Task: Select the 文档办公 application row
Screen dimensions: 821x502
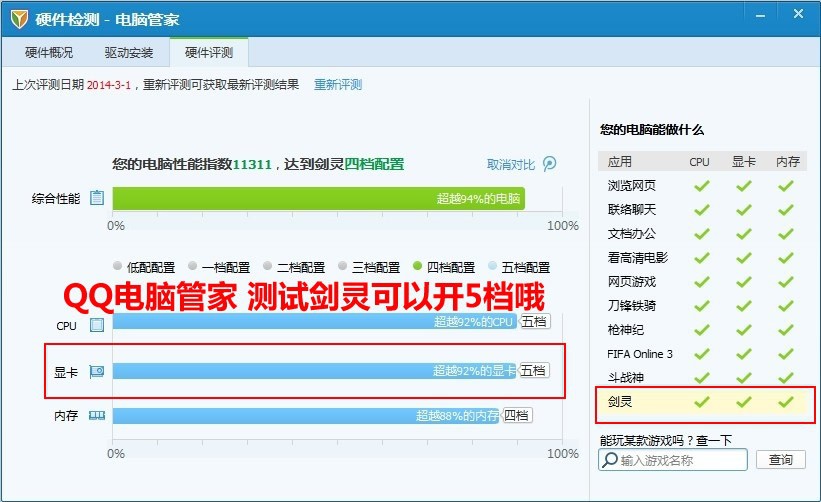Action: [702, 233]
